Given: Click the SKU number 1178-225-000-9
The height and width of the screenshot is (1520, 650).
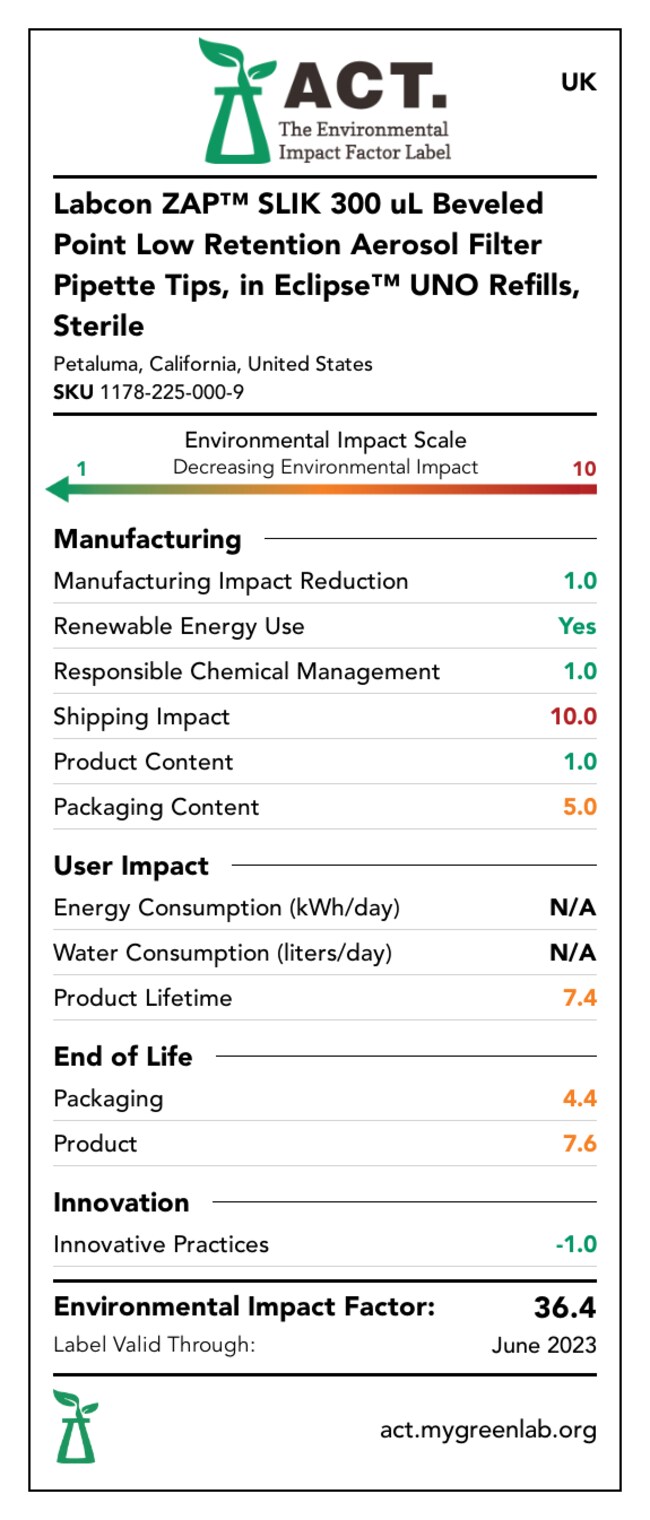Looking at the screenshot, I should (x=171, y=392).
